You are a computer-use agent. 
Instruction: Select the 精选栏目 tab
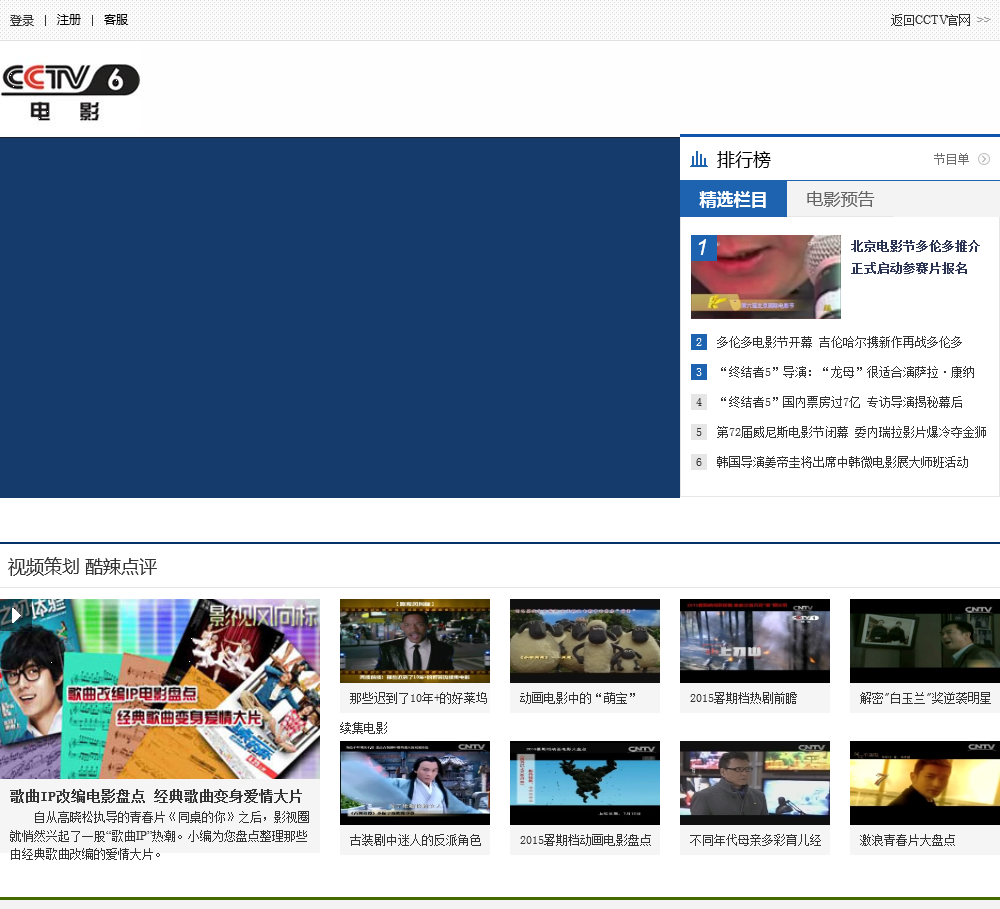click(x=733, y=199)
